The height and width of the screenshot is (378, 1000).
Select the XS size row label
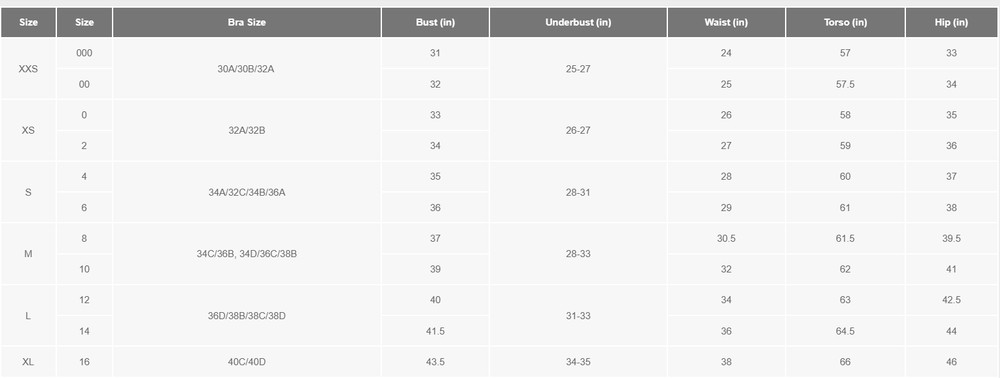tap(28, 130)
